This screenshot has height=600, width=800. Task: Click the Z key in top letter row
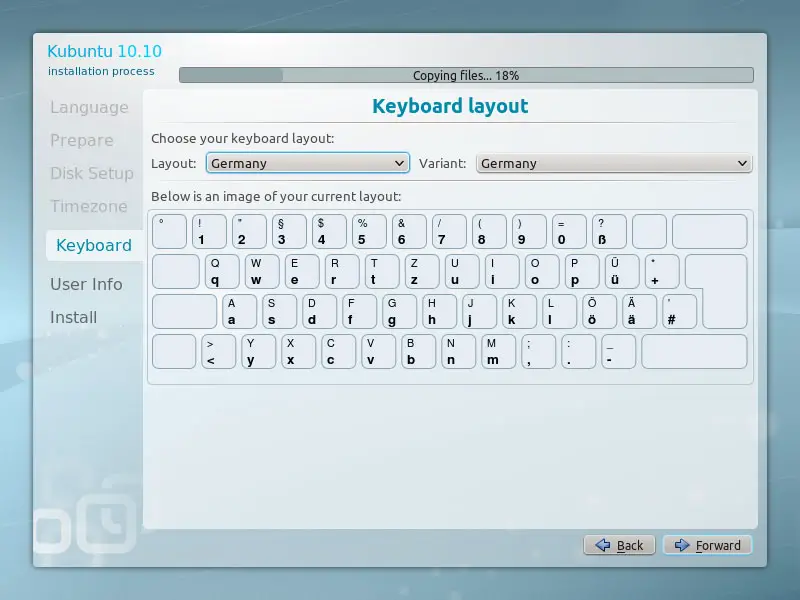coord(421,271)
